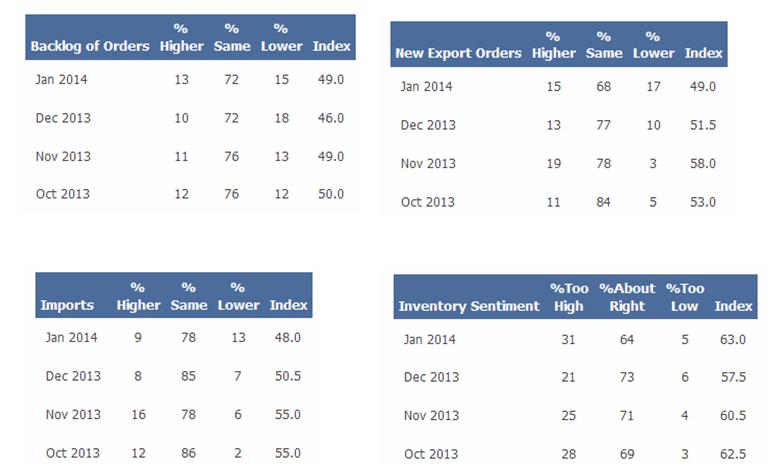Select the 50.5 index in Imports table

click(287, 375)
